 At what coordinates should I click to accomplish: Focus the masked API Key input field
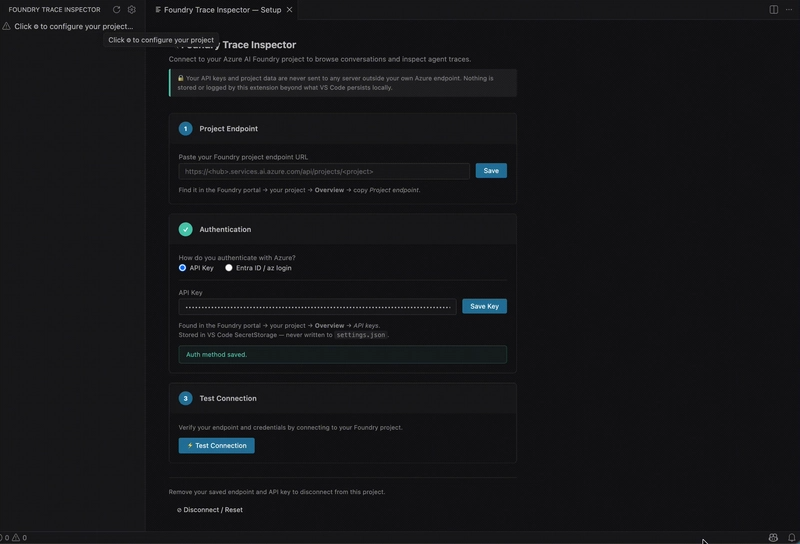(317, 307)
